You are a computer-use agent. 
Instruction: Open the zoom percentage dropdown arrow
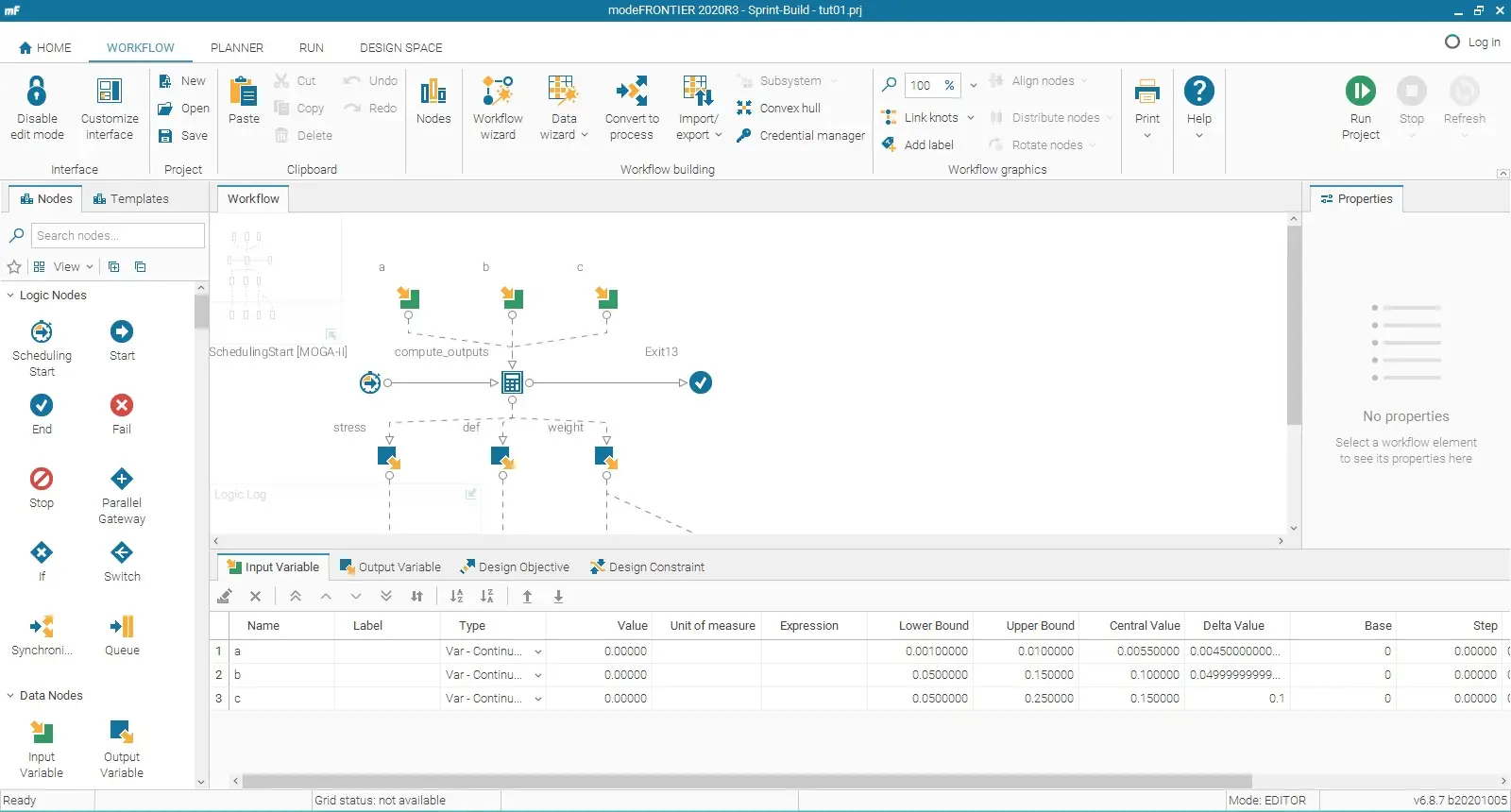(974, 85)
